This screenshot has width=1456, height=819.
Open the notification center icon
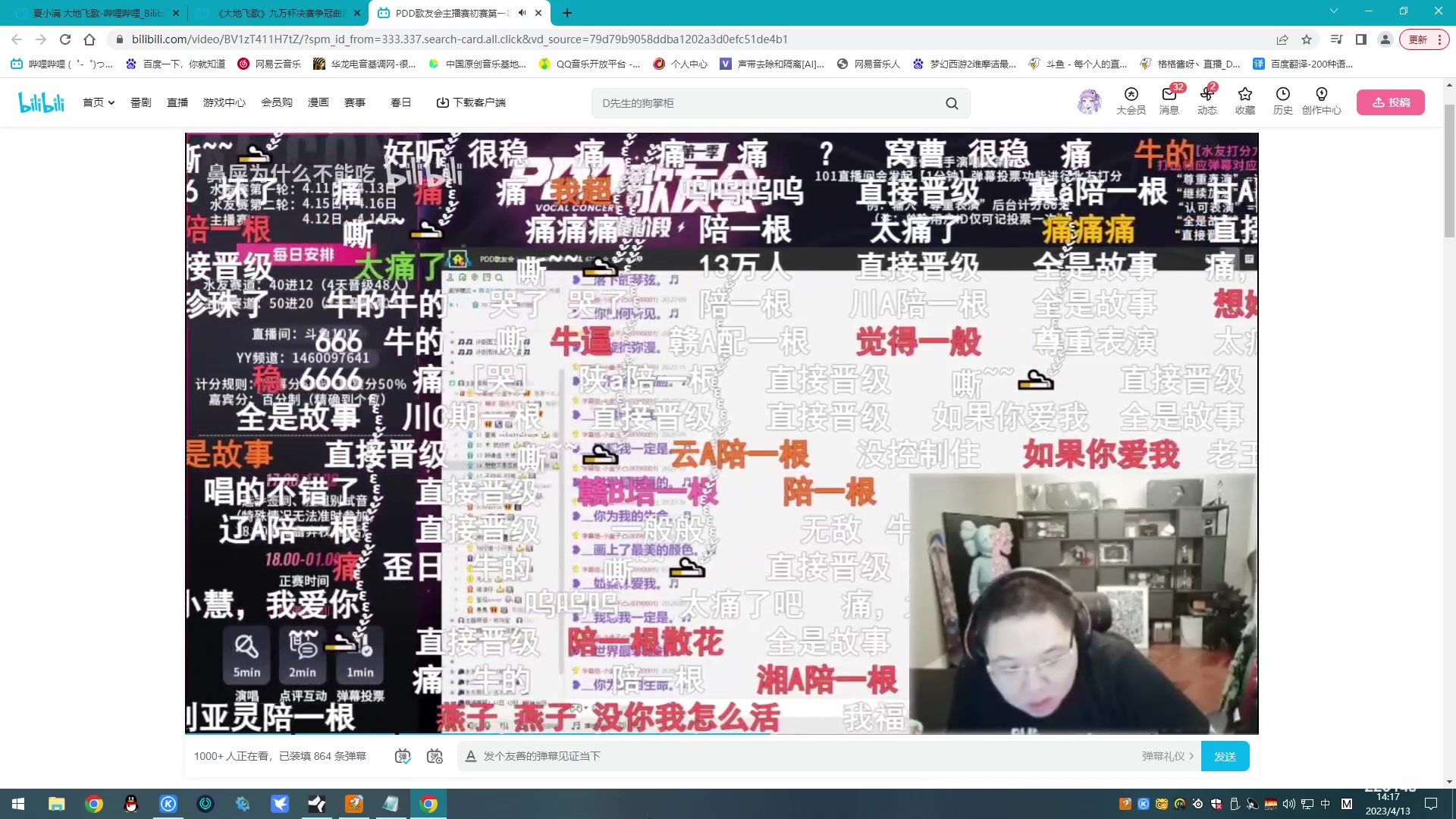(x=1431, y=804)
